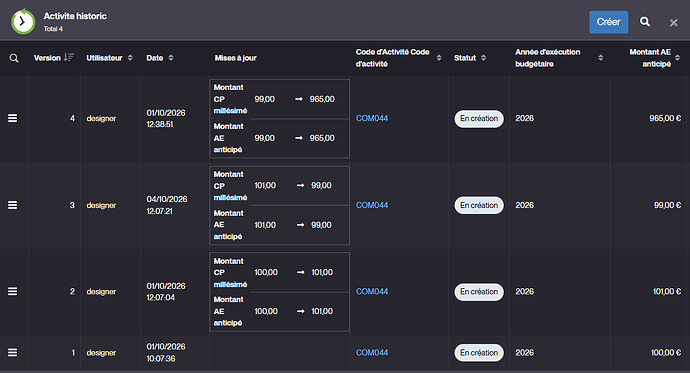The width and height of the screenshot is (690, 373).
Task: Click amount 101,00 € in last column
Action: [667, 292]
